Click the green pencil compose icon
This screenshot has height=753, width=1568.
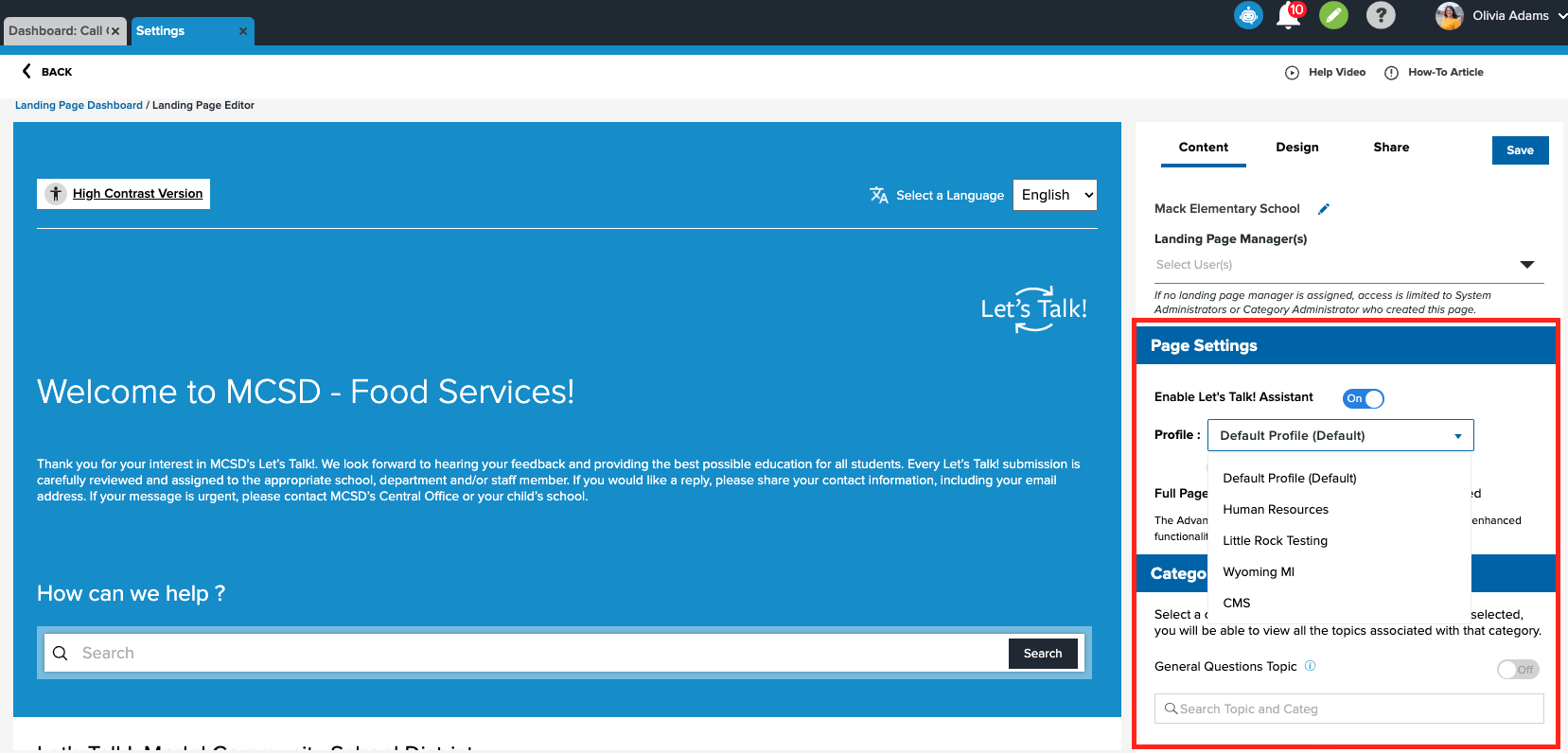pyautogui.click(x=1333, y=15)
